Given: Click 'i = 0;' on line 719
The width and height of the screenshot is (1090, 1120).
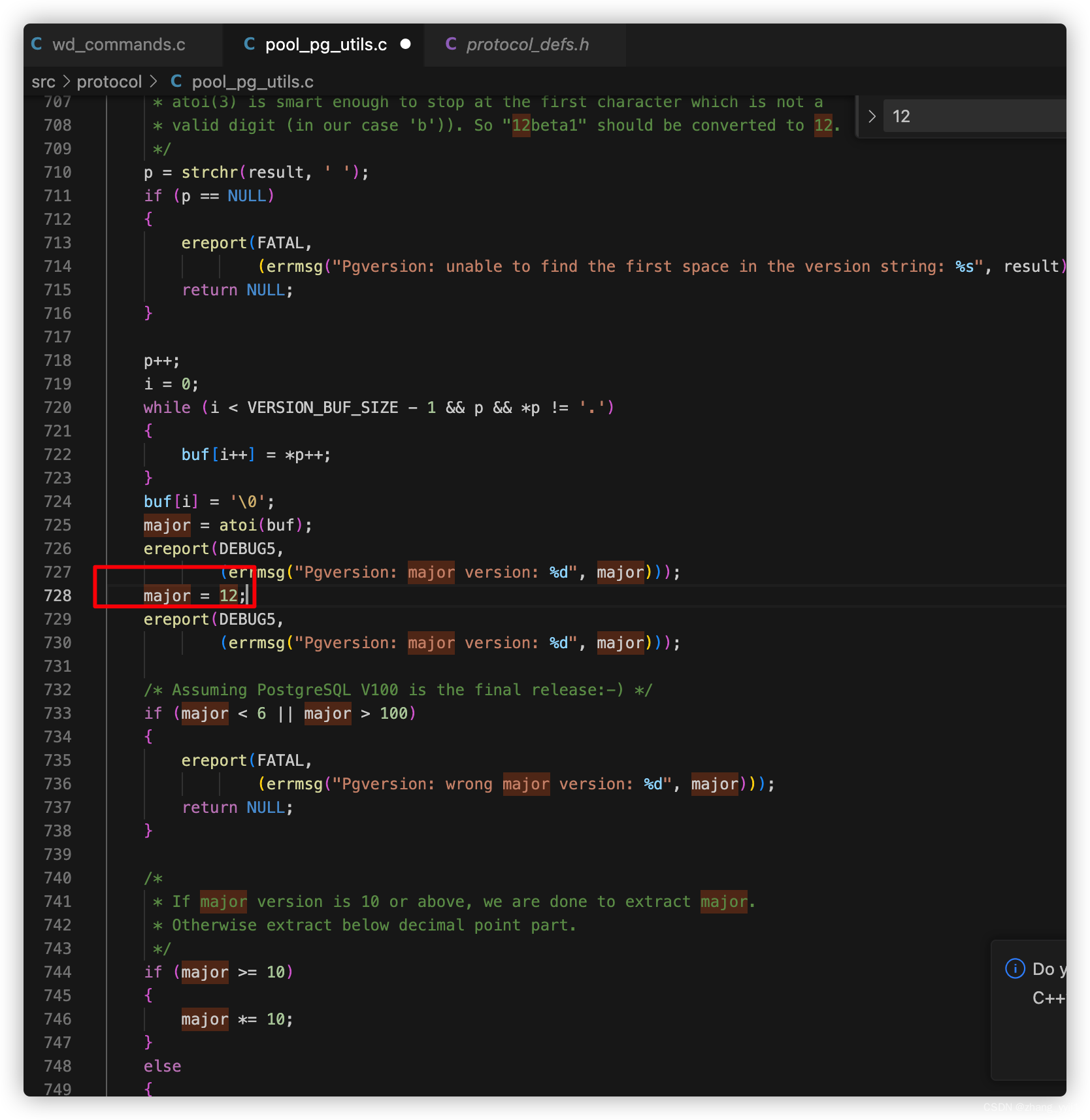Looking at the screenshot, I should point(171,384).
